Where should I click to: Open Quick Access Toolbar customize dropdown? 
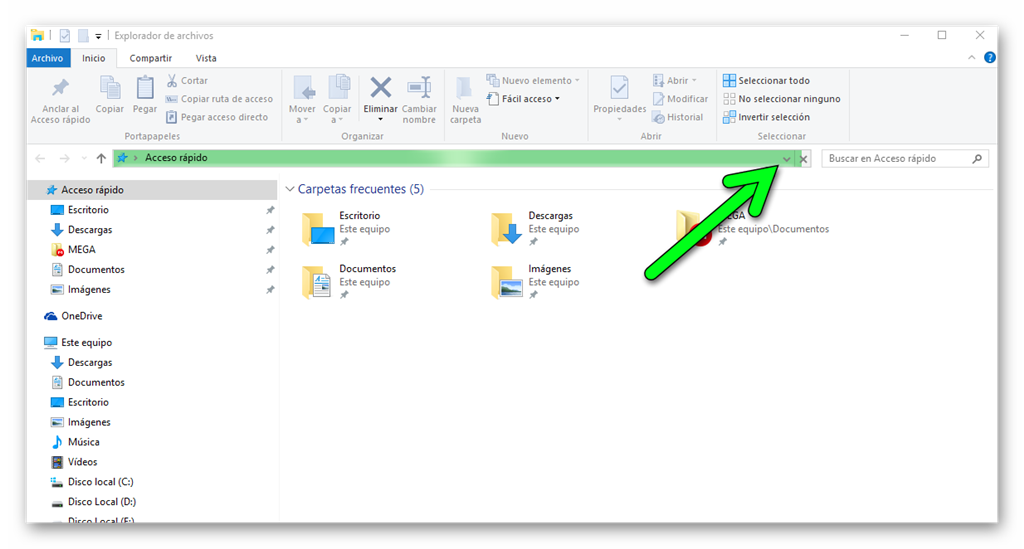click(98, 36)
